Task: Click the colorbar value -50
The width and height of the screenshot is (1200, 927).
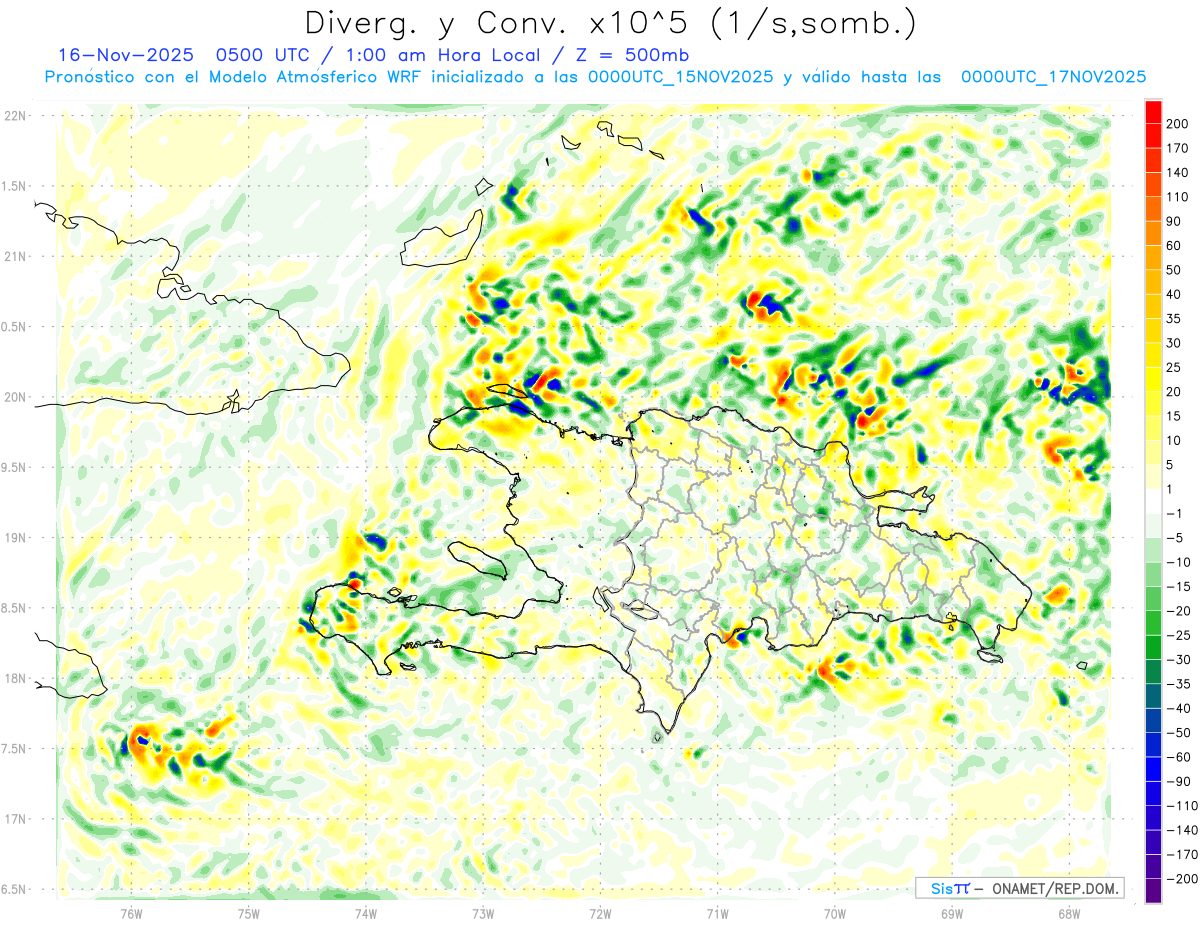Action: pyautogui.click(x=1179, y=733)
